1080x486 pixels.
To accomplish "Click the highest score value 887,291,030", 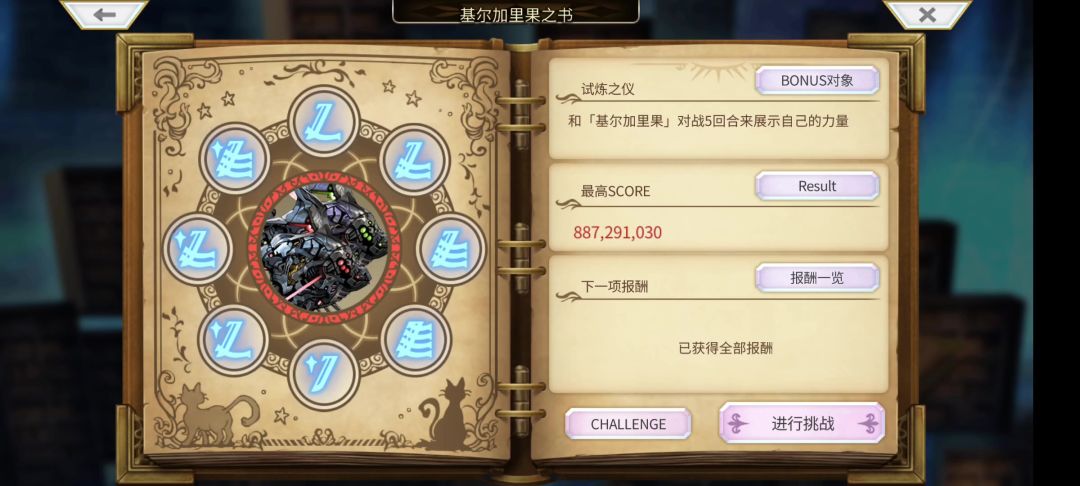I will (617, 233).
